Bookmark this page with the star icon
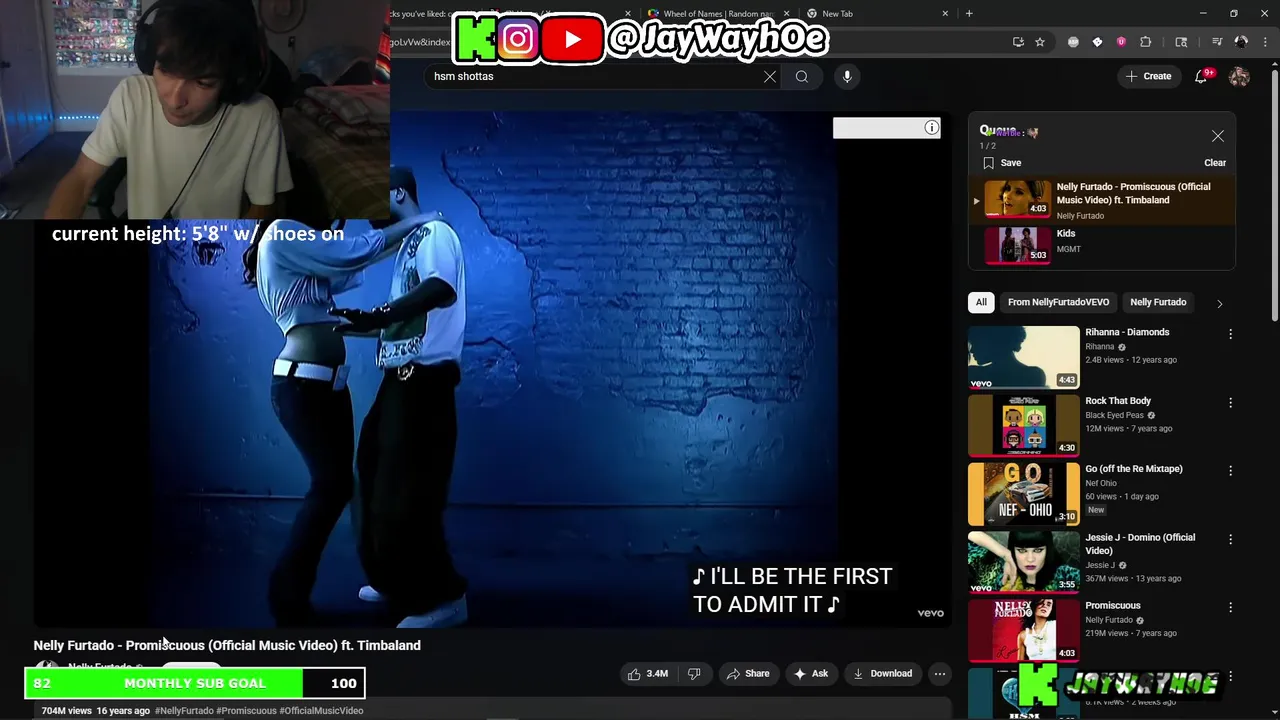Screen dimensions: 1280x720 tap(1040, 42)
